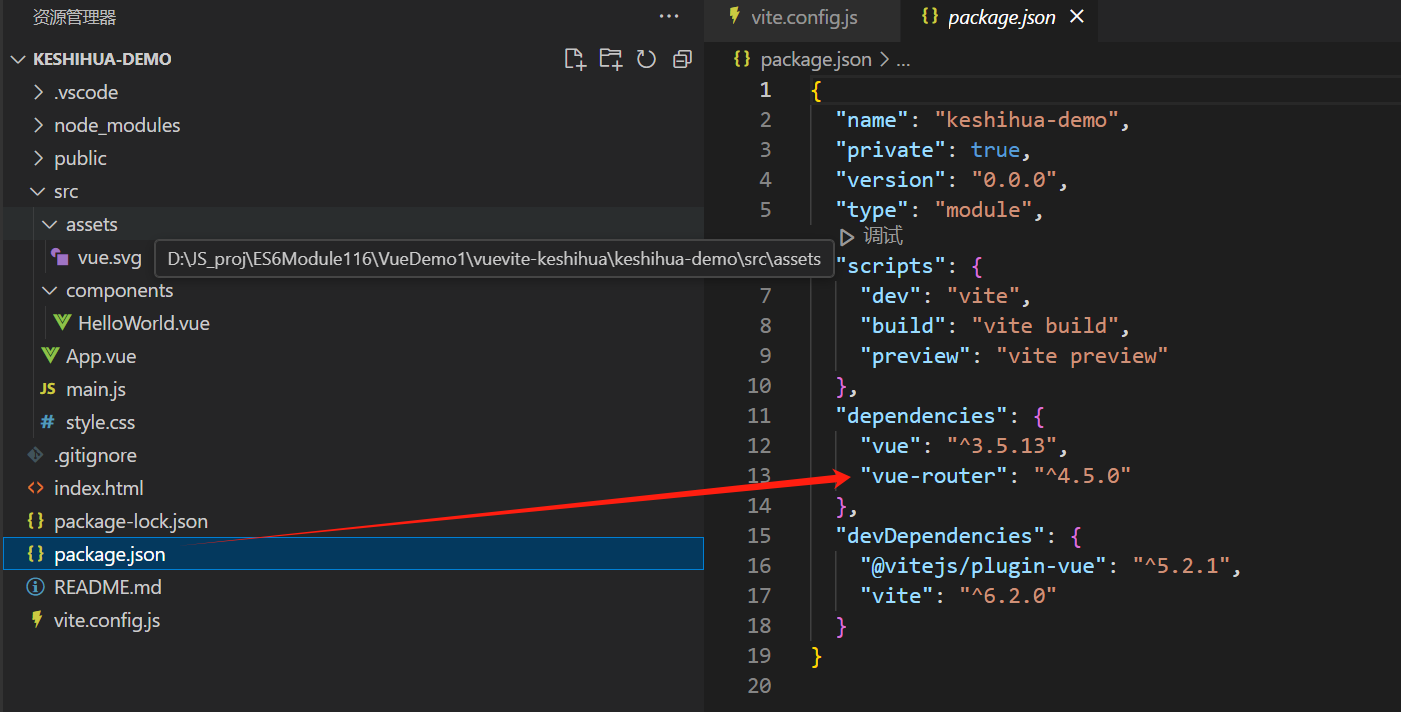Click the braces icon beside package-lock.json
This screenshot has width=1401, height=712.
36,521
